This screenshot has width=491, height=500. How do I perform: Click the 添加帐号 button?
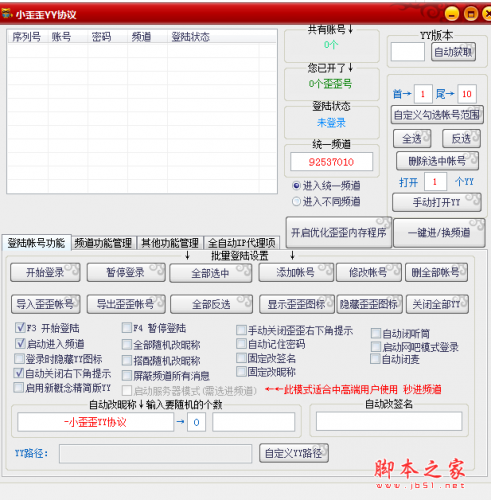[296, 273]
